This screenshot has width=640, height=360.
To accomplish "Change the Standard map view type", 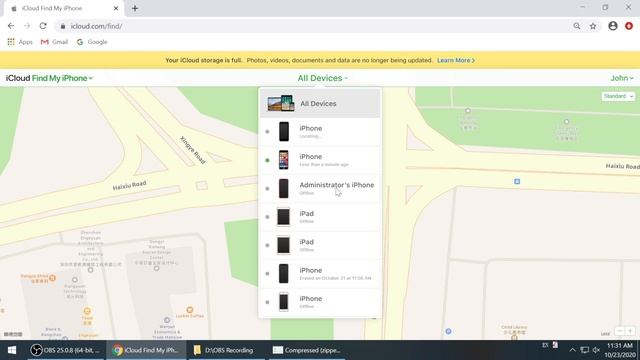I will pyautogui.click(x=618, y=96).
